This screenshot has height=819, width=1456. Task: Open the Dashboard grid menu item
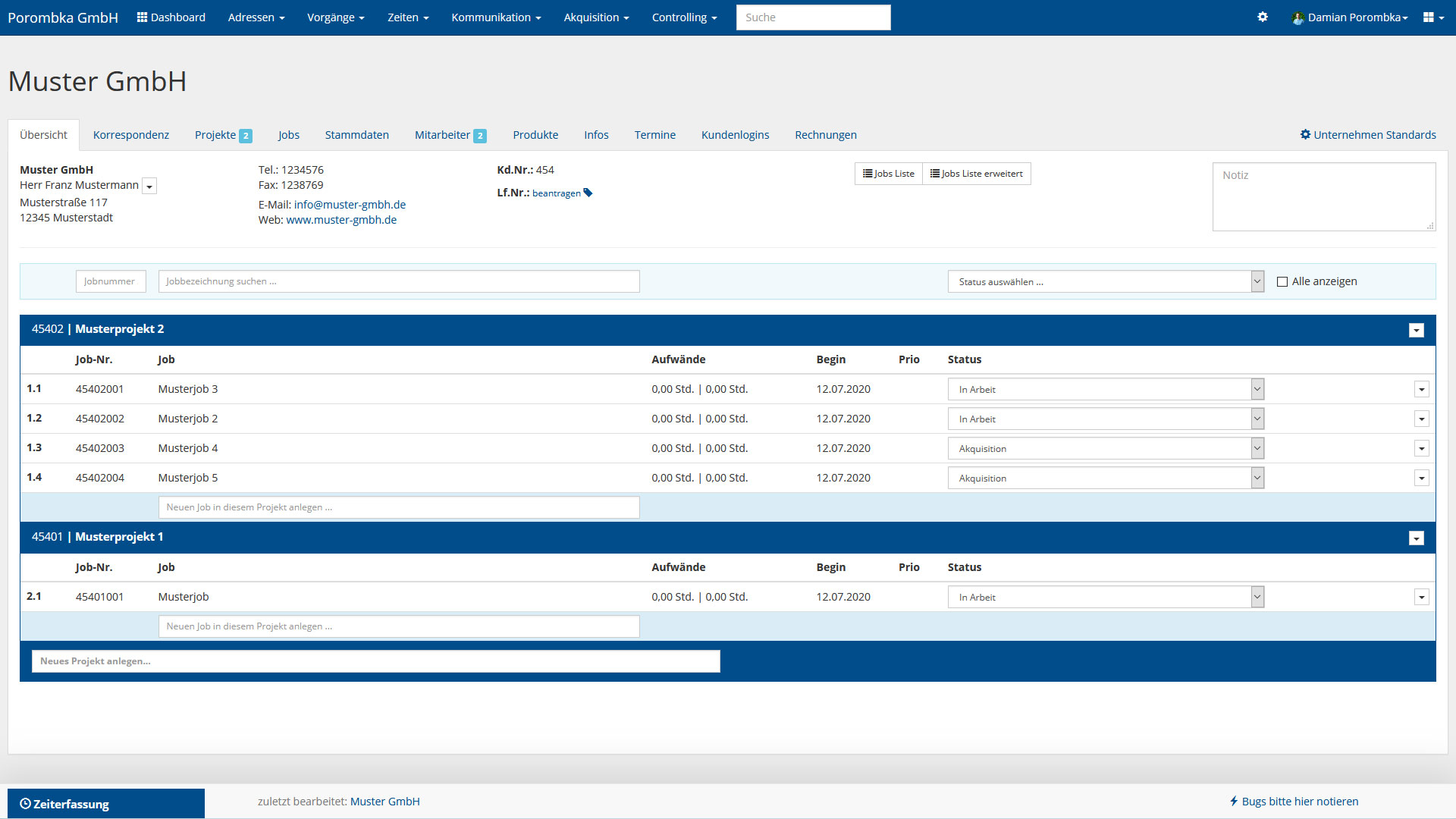coord(171,17)
